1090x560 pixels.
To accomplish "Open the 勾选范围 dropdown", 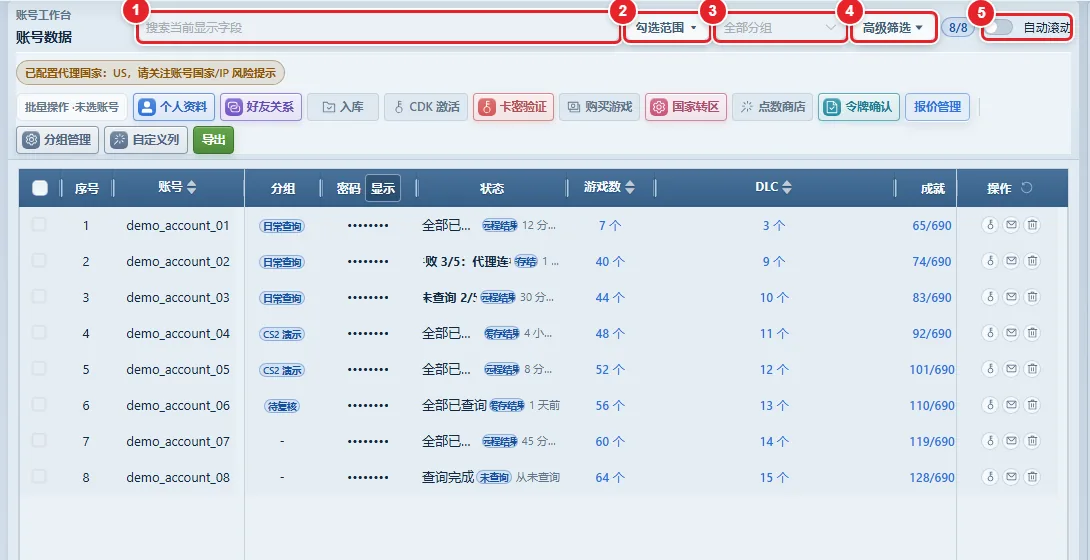I will [x=666, y=28].
